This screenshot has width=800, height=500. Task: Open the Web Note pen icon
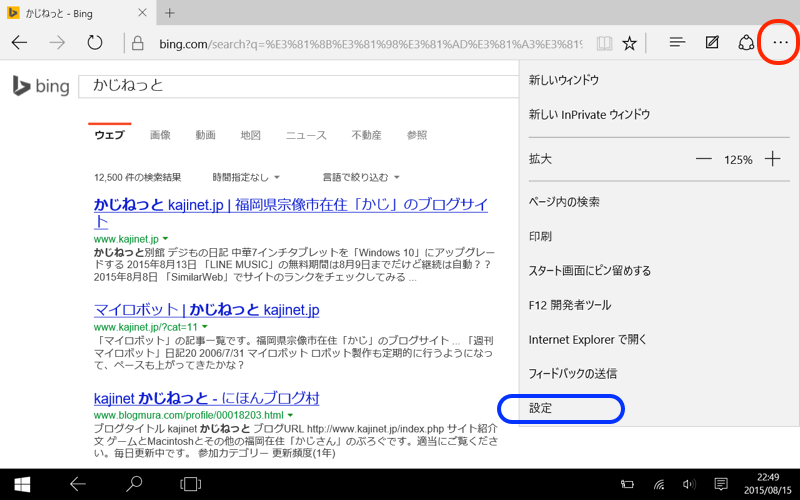711,43
